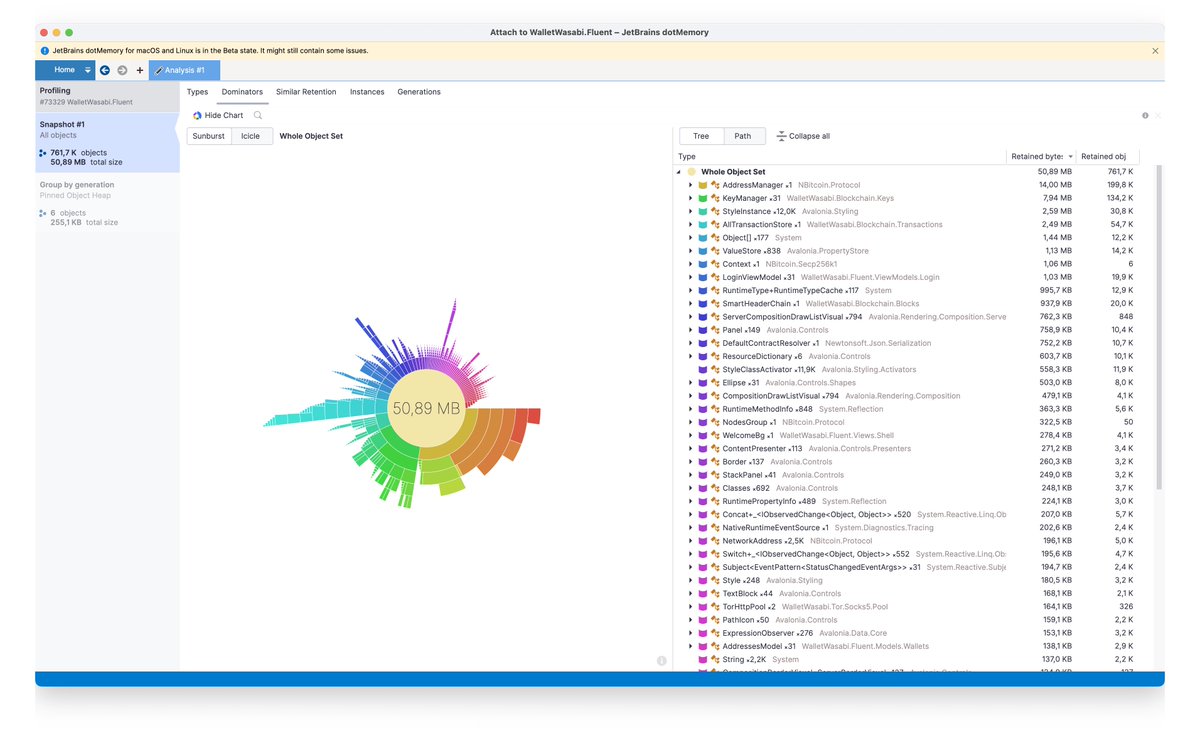Select the 'NetworkAddress' row text
This screenshot has height=733, width=1200.
[x=754, y=541]
